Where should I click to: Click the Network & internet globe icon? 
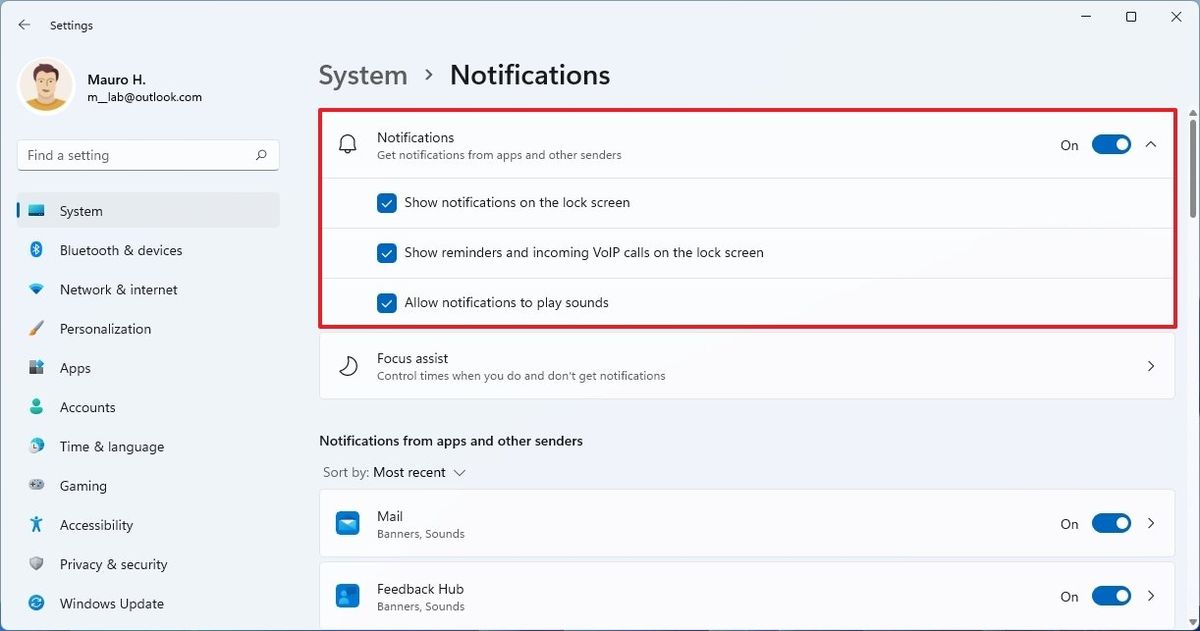coord(35,289)
